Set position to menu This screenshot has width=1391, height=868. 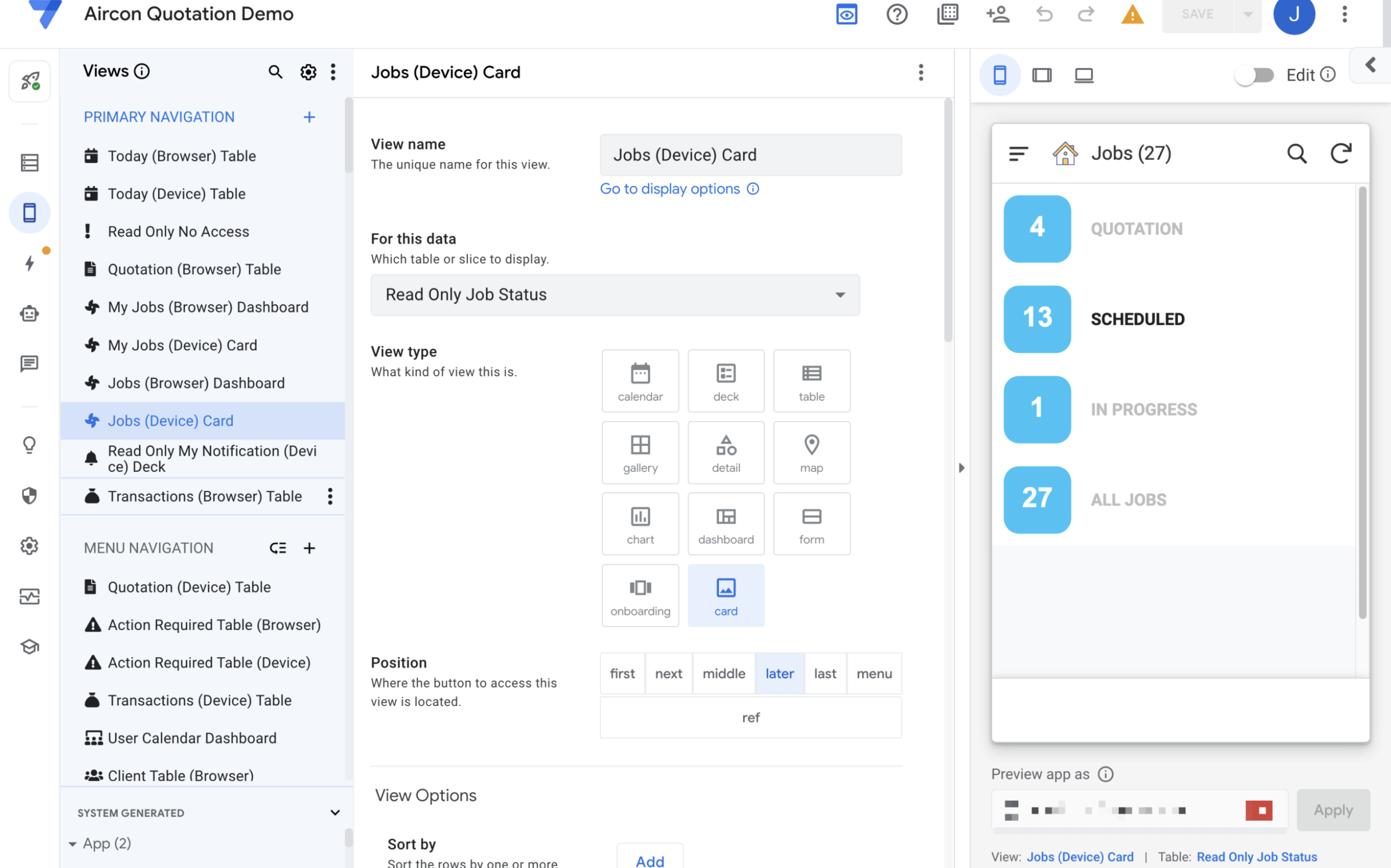874,673
